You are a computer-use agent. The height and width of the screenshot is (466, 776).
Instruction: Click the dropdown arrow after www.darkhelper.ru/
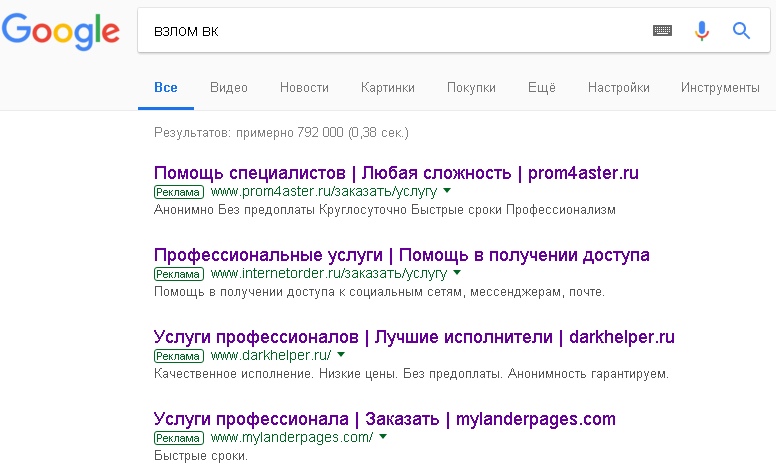click(341, 355)
